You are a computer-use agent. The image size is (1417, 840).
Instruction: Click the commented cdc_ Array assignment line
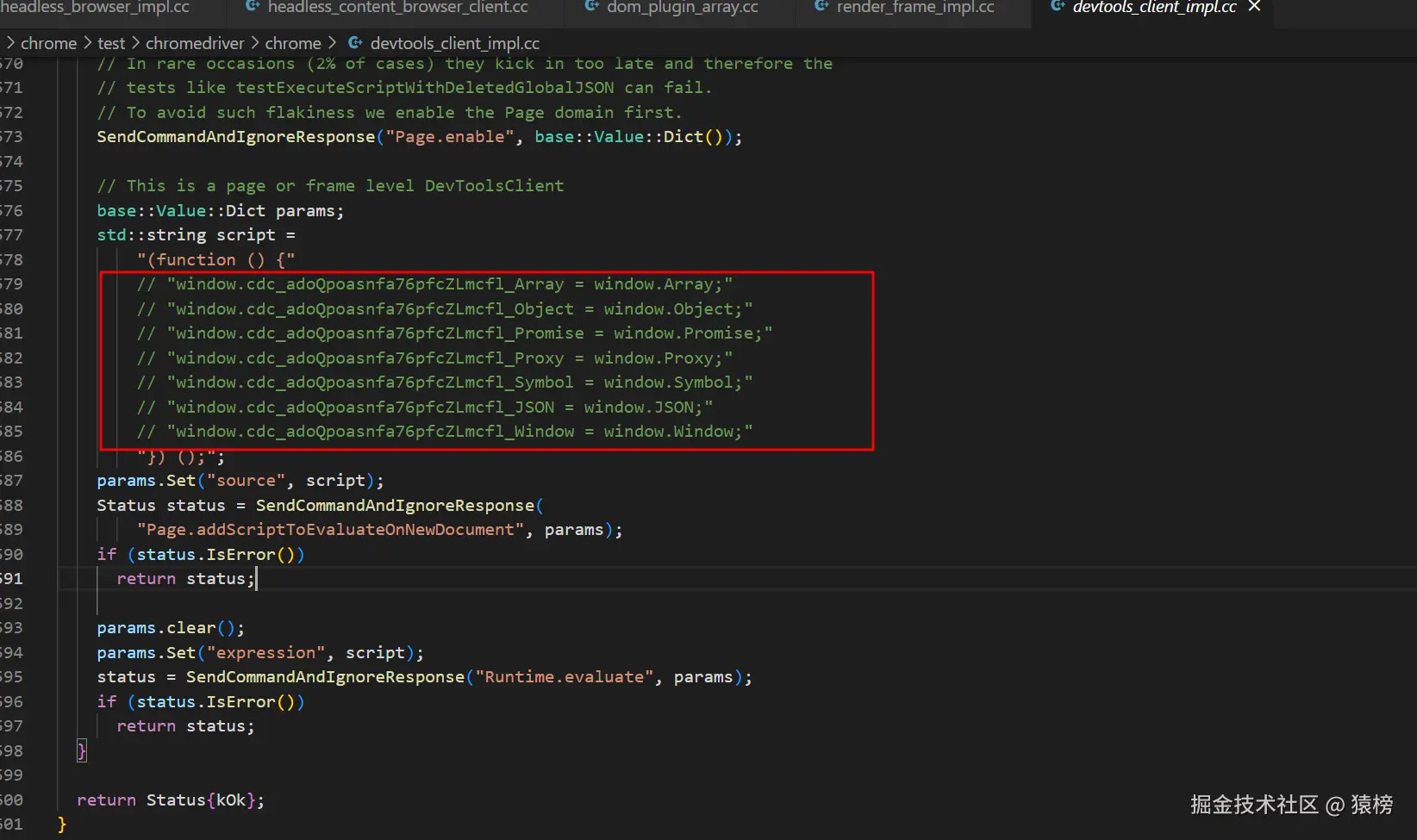click(x=435, y=284)
